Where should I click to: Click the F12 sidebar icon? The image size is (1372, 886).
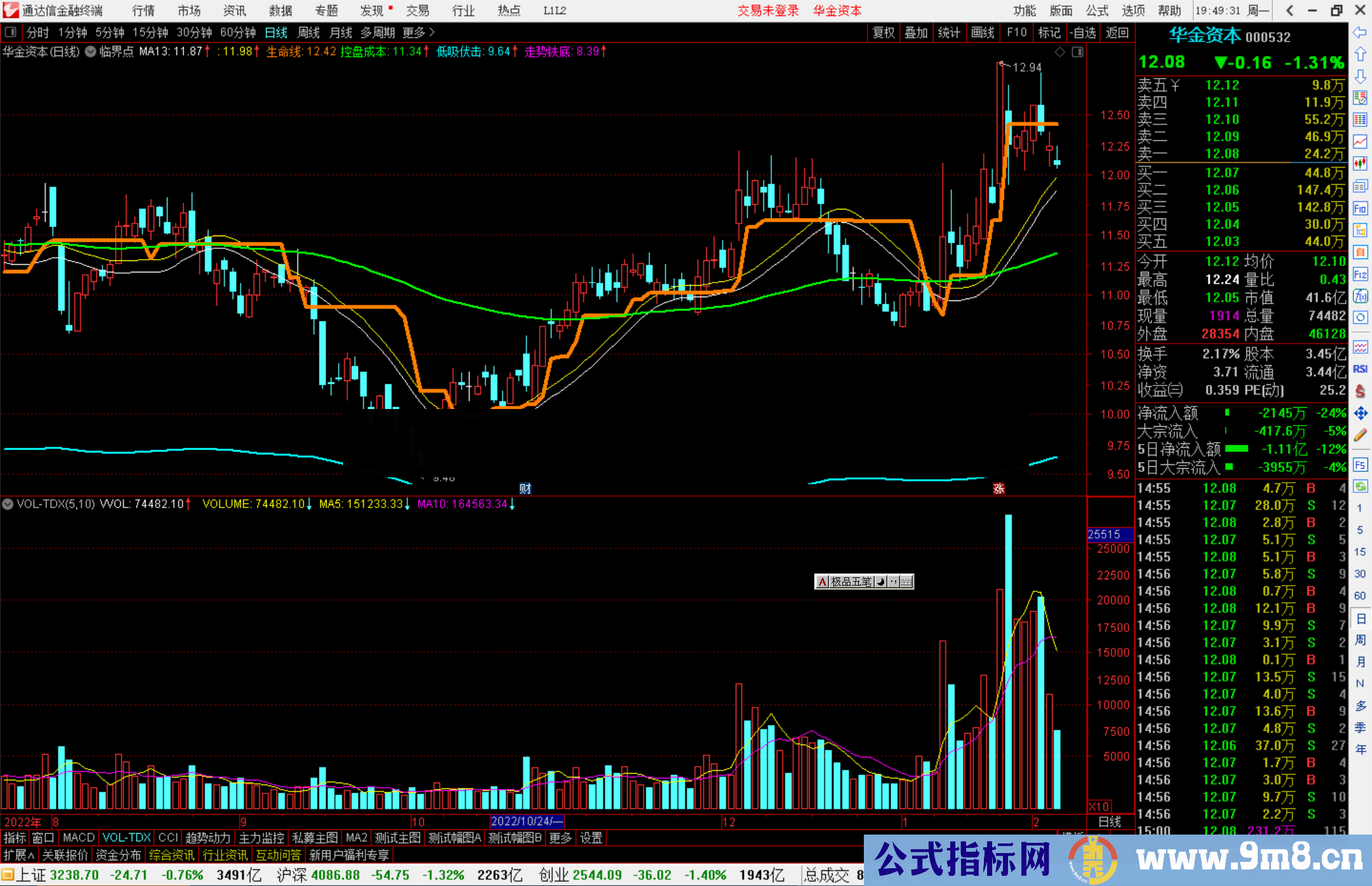pyautogui.click(x=1360, y=274)
